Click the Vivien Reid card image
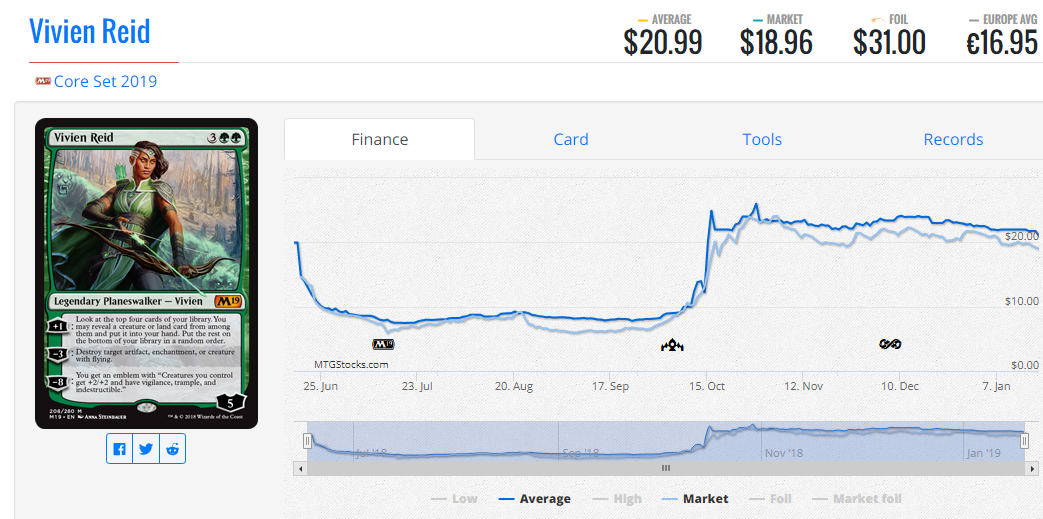This screenshot has width=1043, height=519. pyautogui.click(x=146, y=273)
